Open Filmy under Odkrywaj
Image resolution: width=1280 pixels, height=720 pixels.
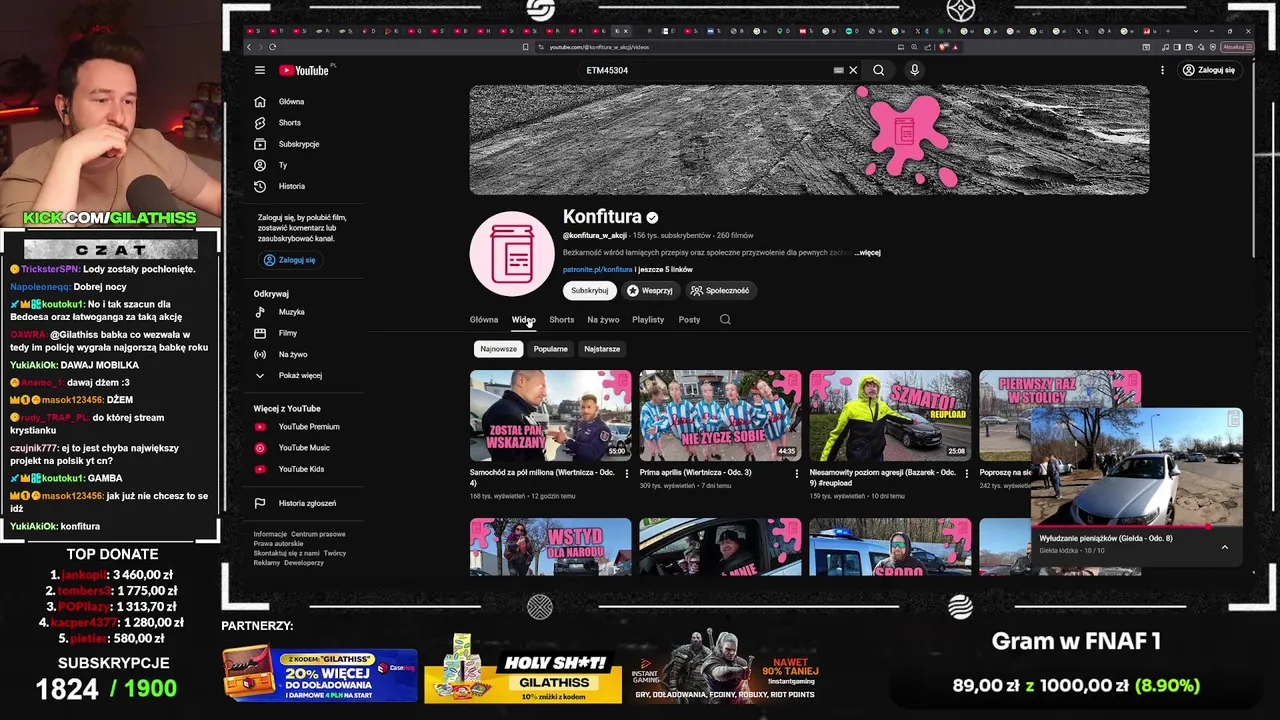tap(288, 333)
